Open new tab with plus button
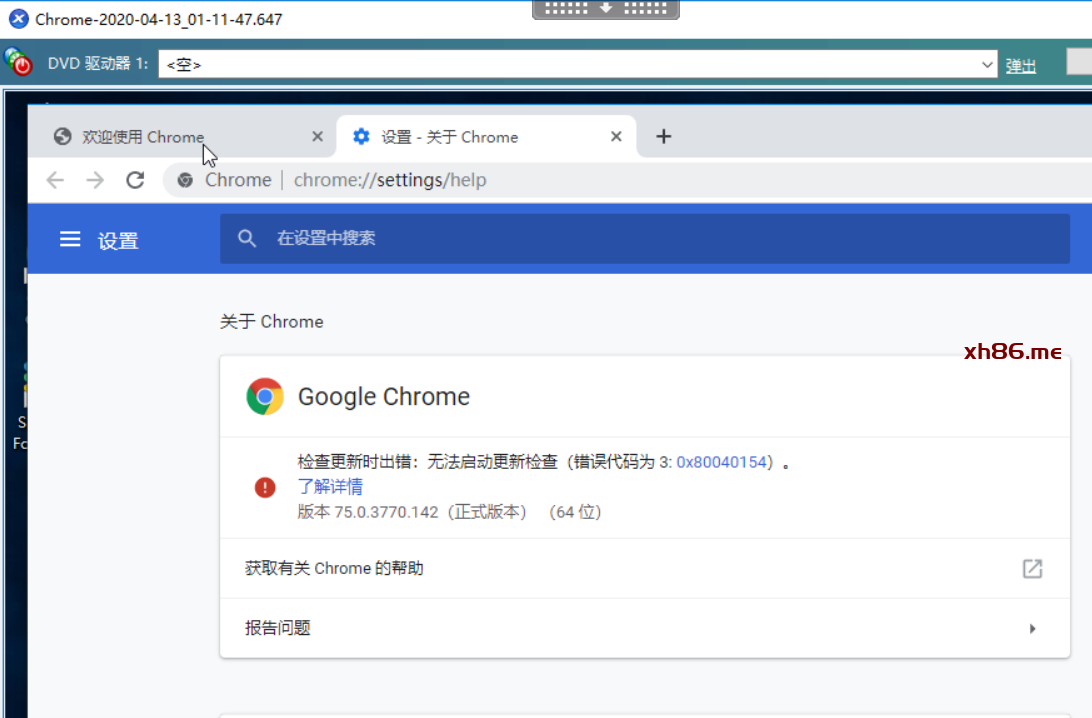 click(x=663, y=137)
